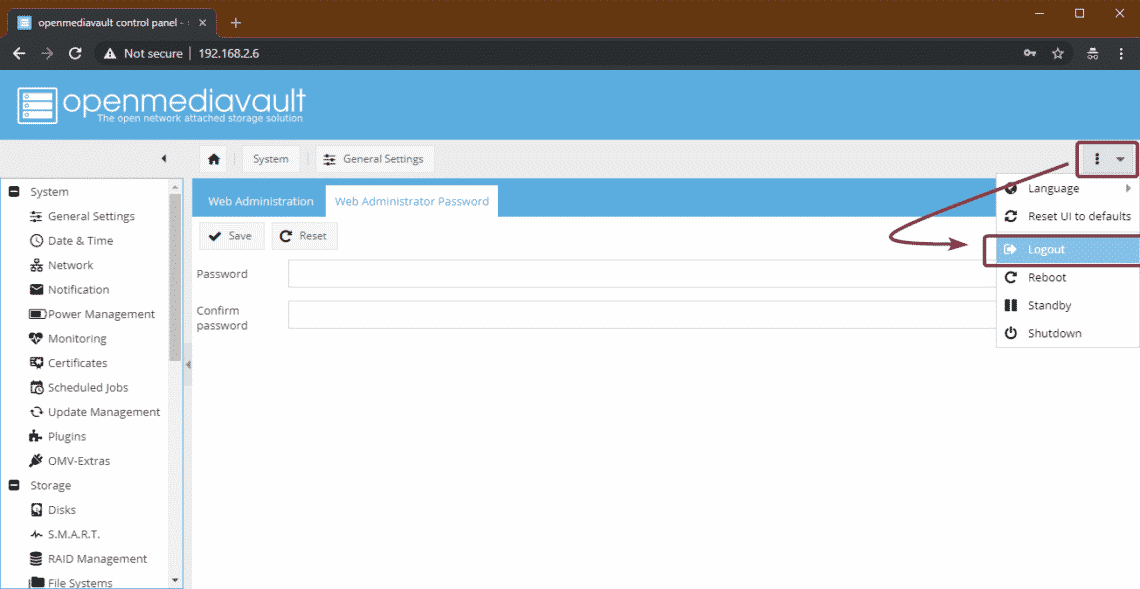Select Shutdown from the menu
The image size is (1140, 589).
(1068, 333)
